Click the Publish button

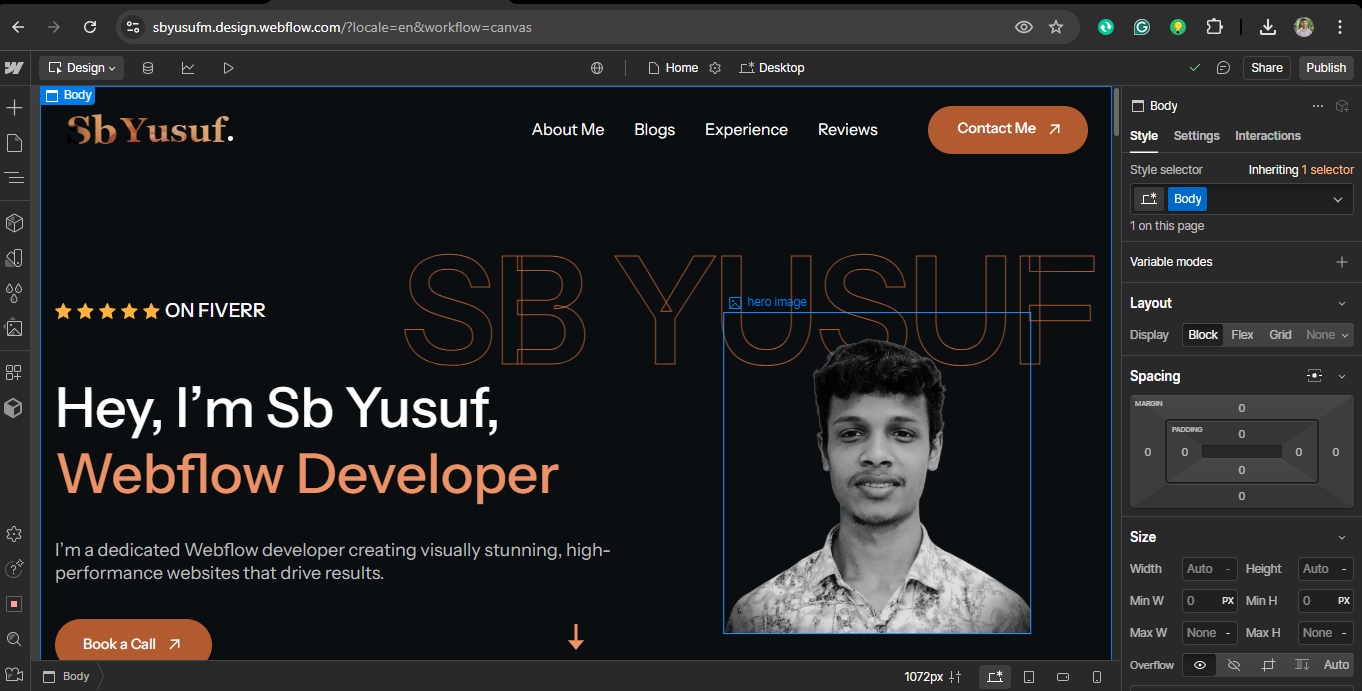(x=1326, y=68)
